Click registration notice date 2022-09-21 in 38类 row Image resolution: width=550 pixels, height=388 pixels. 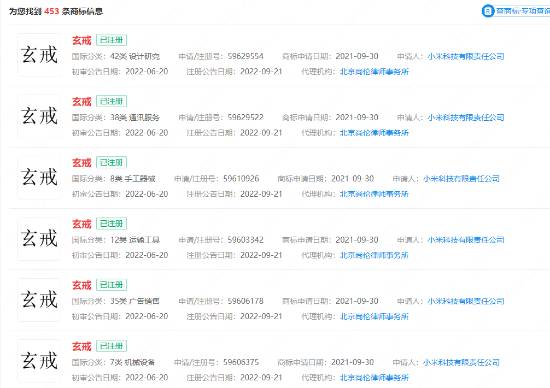pos(261,133)
